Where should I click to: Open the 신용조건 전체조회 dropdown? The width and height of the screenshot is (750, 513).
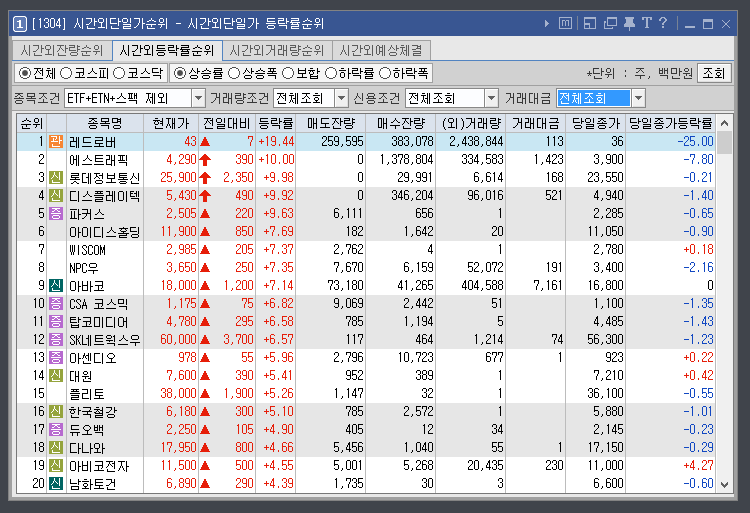click(x=491, y=98)
